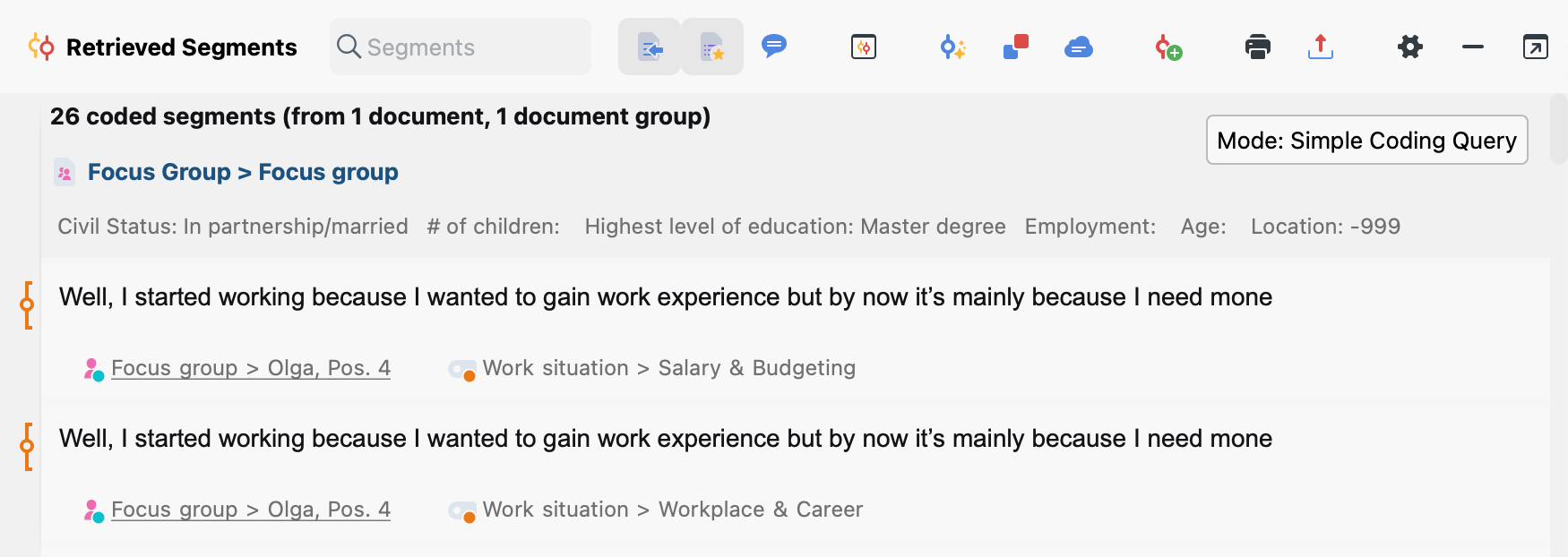Print the retrieved segments
Screen dimensions: 1568x557
[1258, 47]
